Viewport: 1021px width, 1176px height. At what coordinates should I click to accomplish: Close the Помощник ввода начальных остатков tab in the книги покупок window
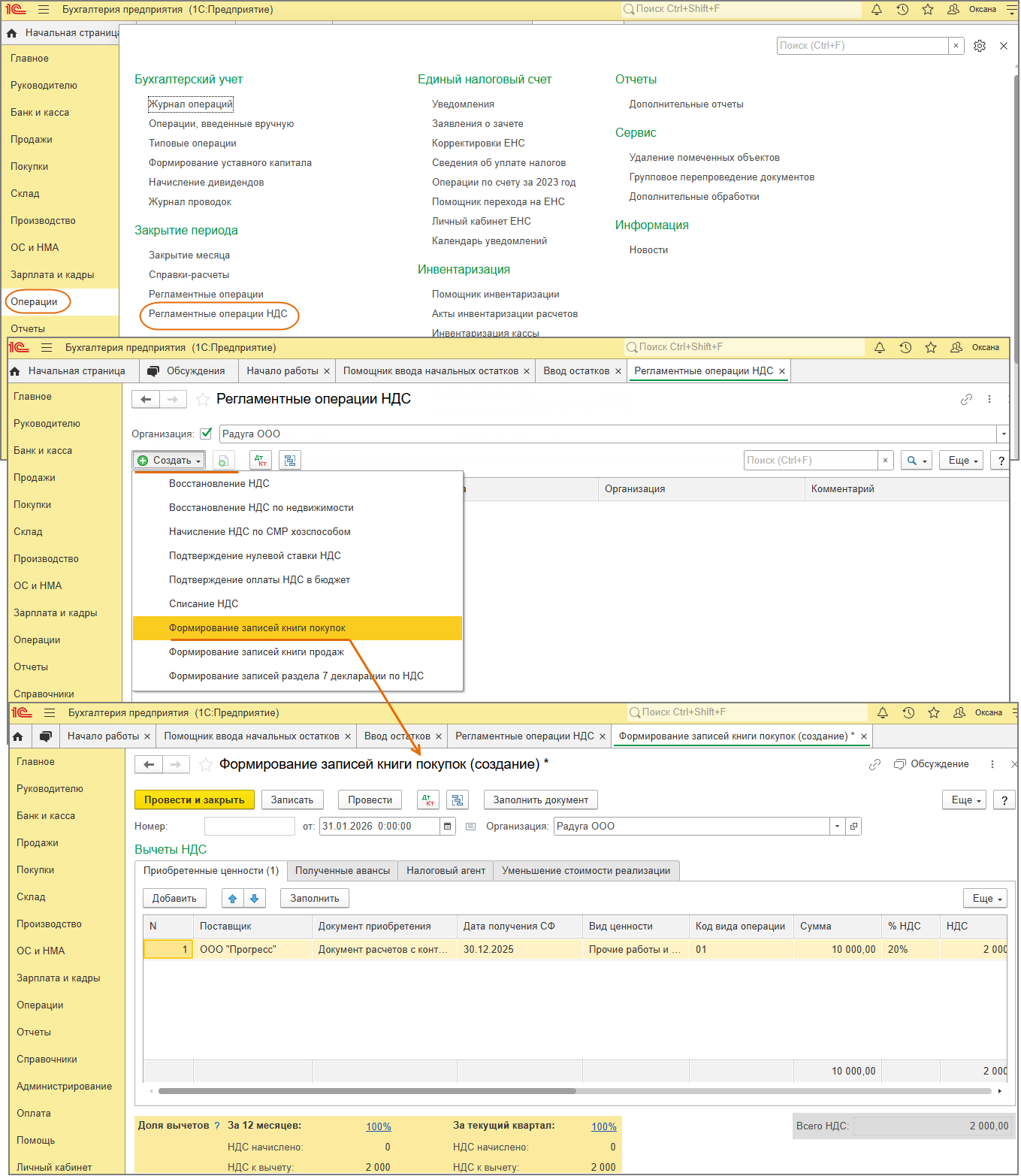coord(348,736)
